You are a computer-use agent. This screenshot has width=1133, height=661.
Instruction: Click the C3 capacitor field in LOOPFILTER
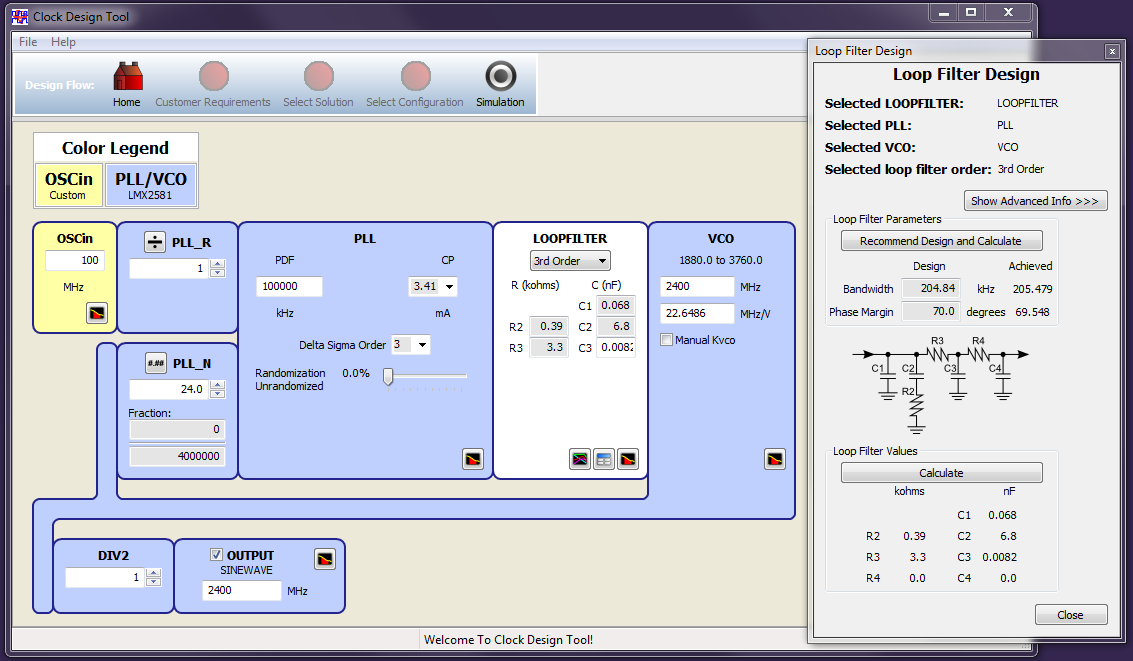(x=616, y=347)
